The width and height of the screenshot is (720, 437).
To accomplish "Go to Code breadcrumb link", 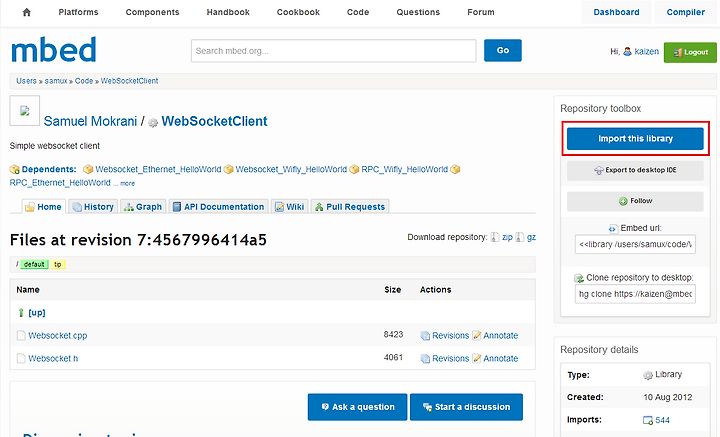I will 84,81.
